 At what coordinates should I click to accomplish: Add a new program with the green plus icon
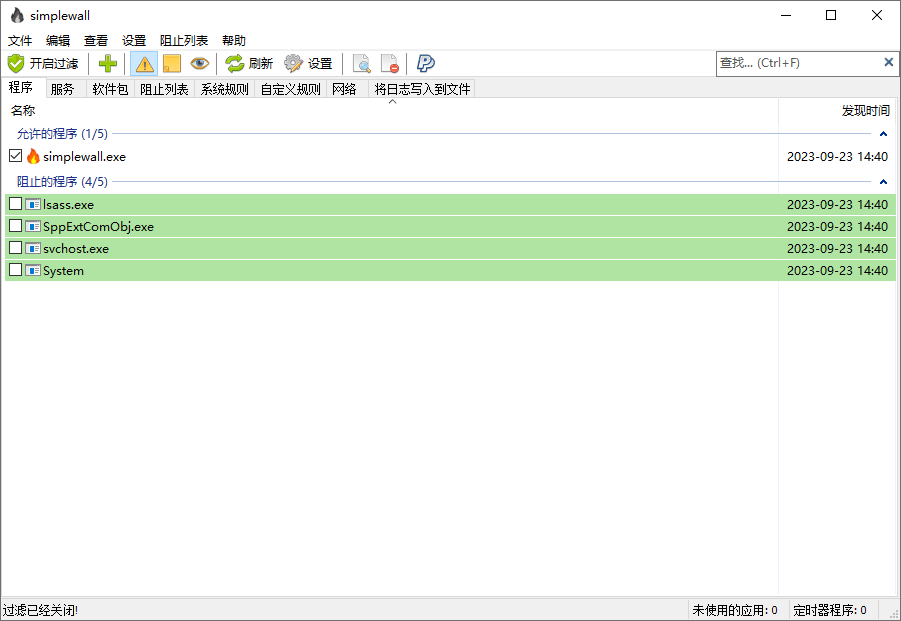[107, 63]
